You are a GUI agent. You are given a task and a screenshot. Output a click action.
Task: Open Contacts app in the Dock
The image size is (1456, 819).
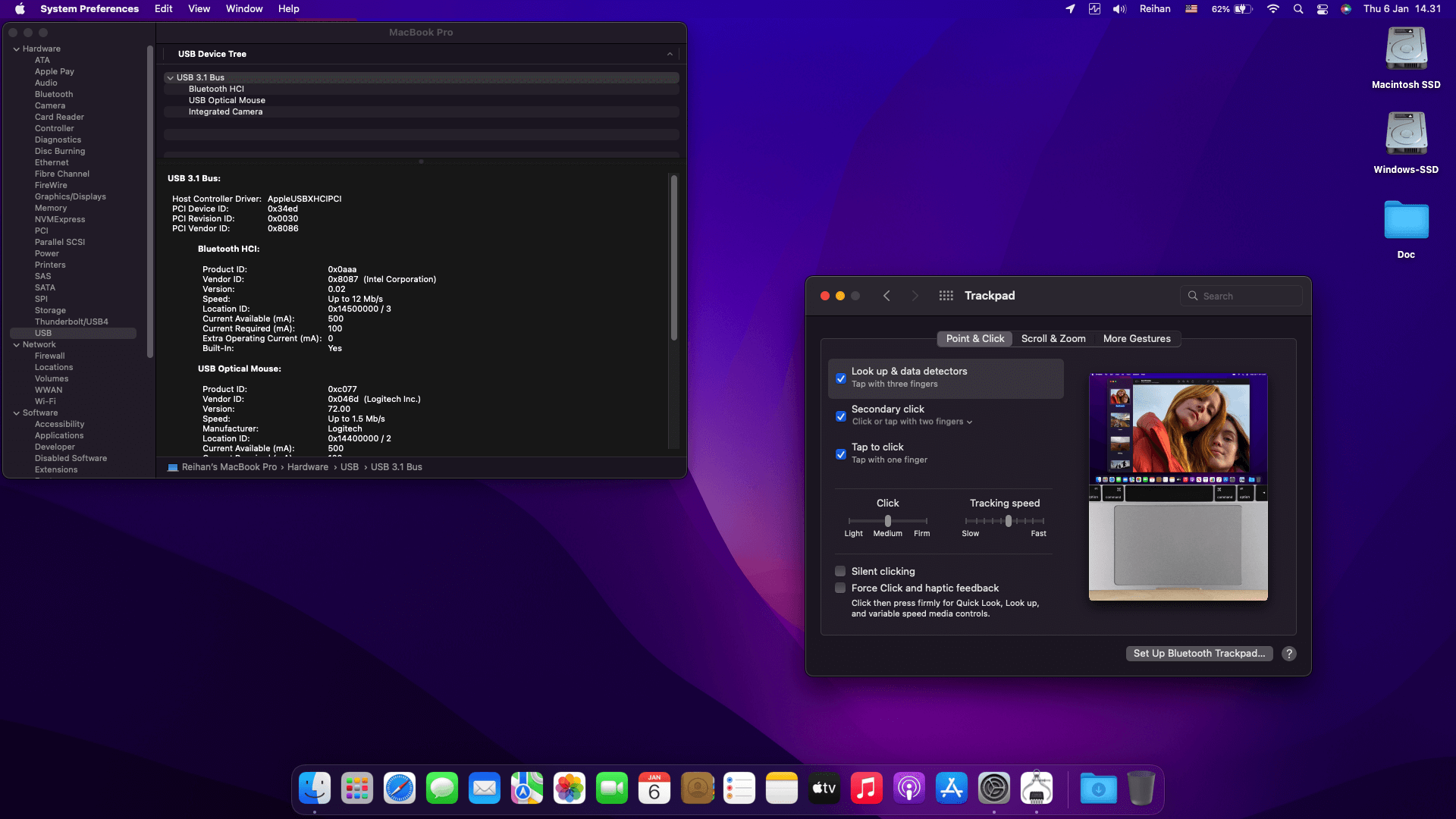tap(697, 789)
